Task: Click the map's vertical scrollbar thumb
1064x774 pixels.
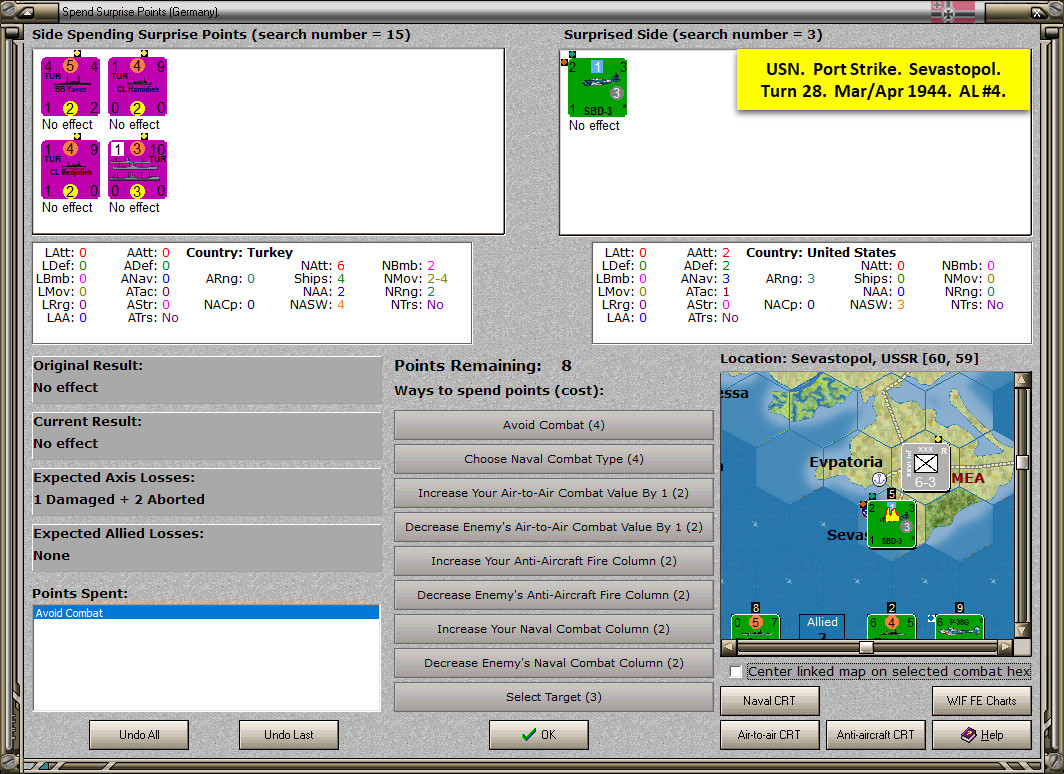Action: 1023,462
